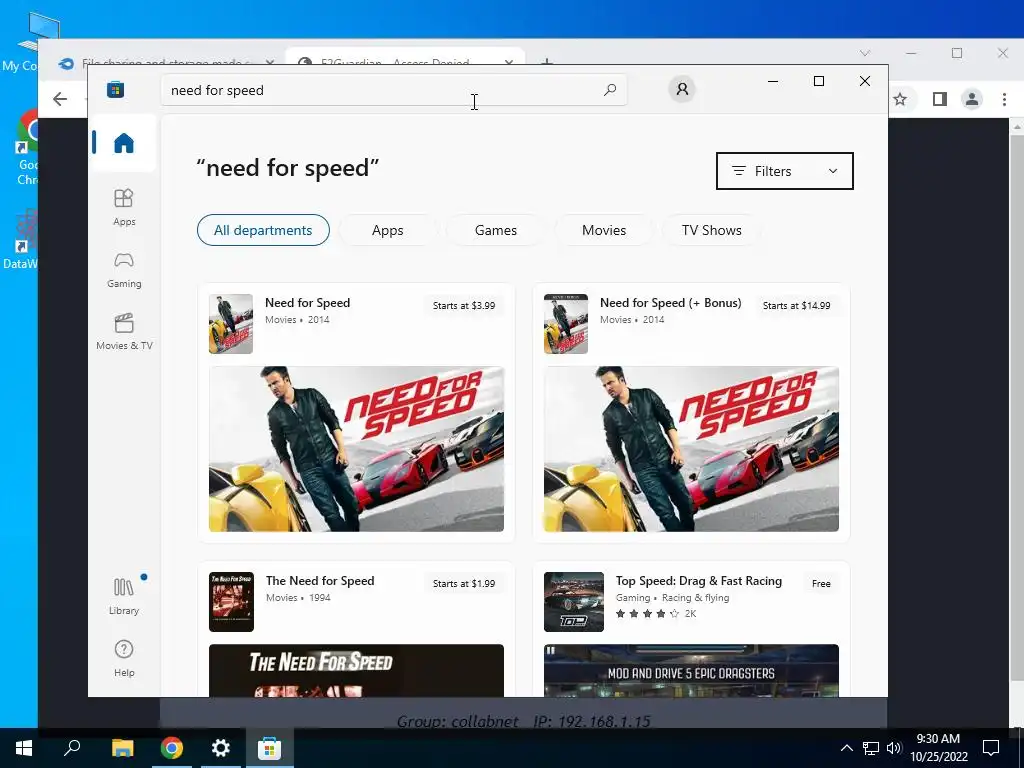Open the Windows Start menu
The image size is (1024, 768).
[x=24, y=748]
